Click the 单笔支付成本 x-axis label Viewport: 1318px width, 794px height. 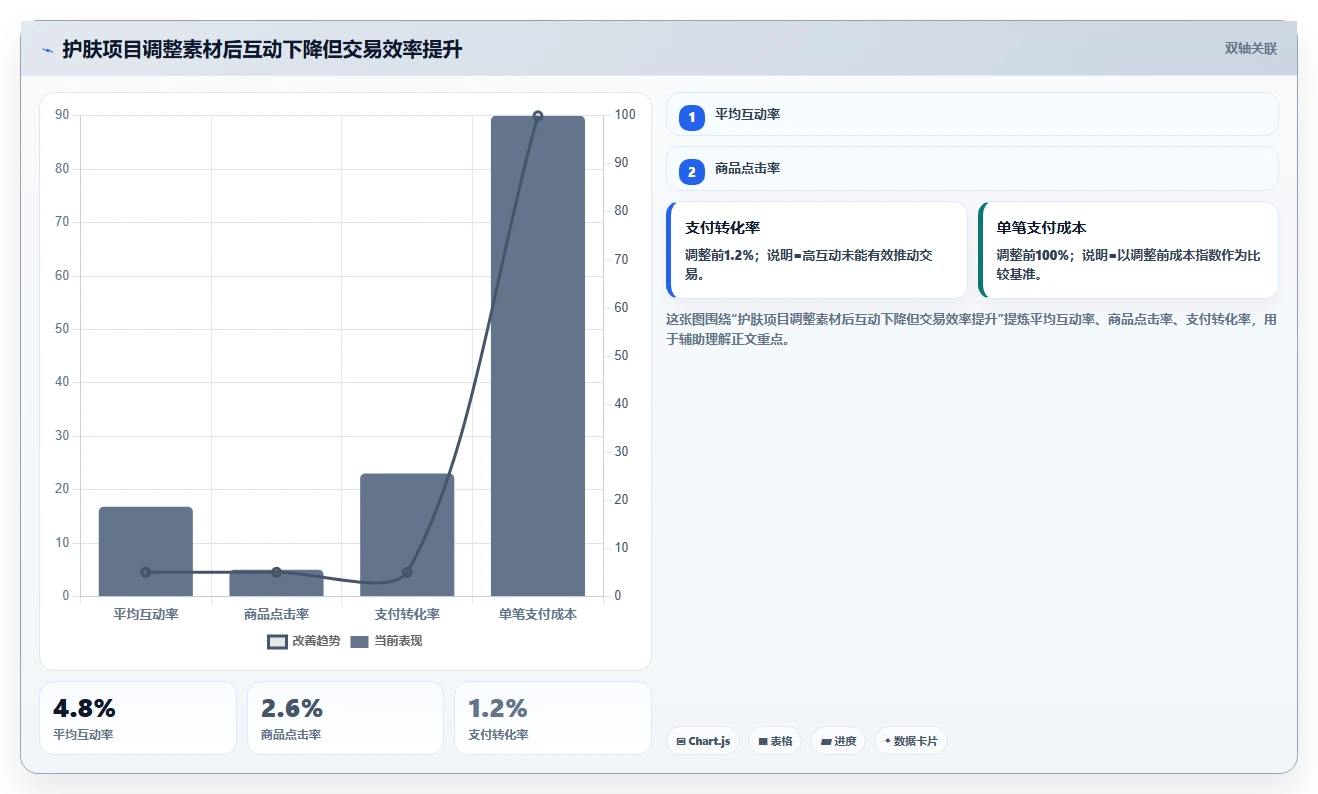(x=538, y=614)
